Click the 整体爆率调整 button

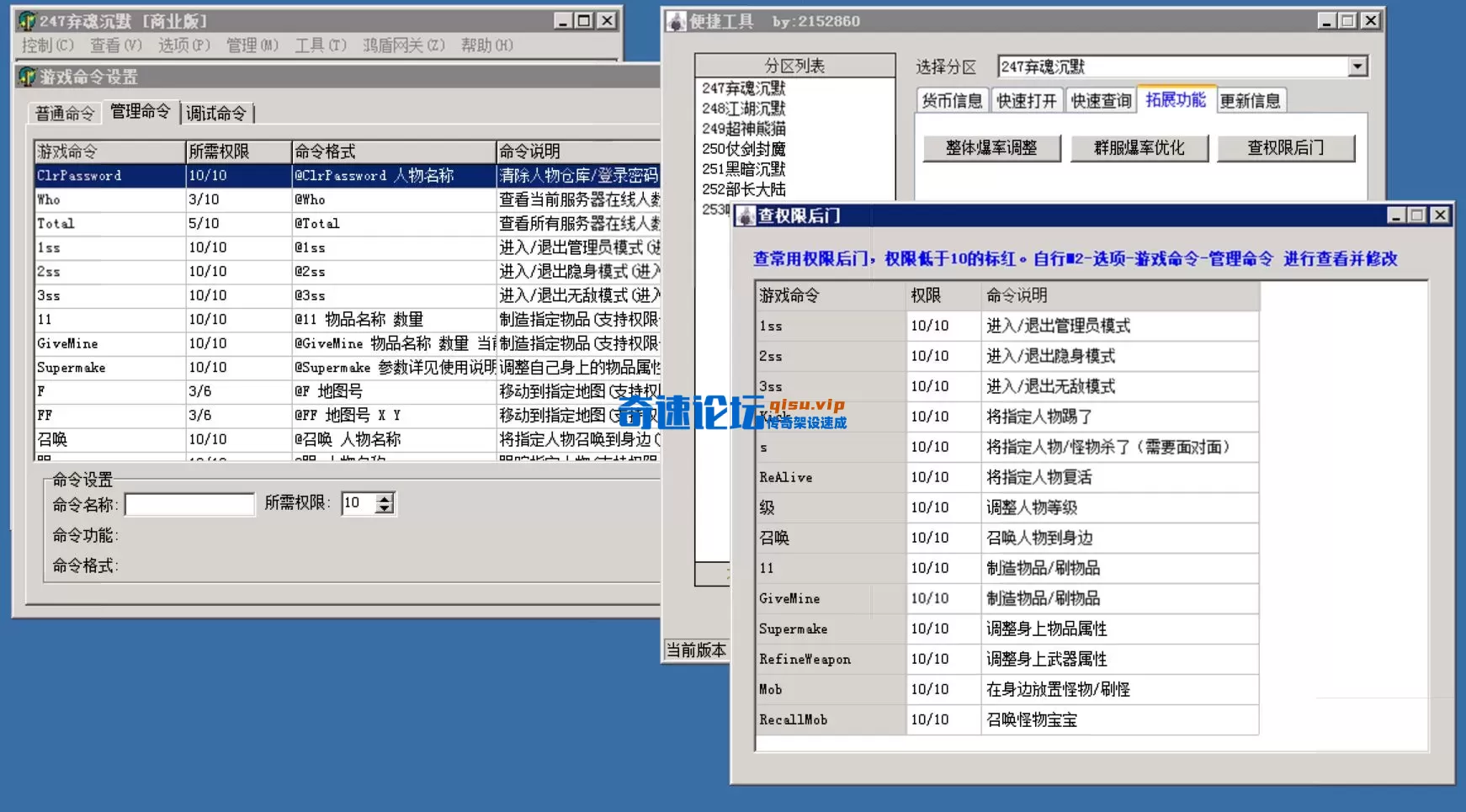point(991,148)
